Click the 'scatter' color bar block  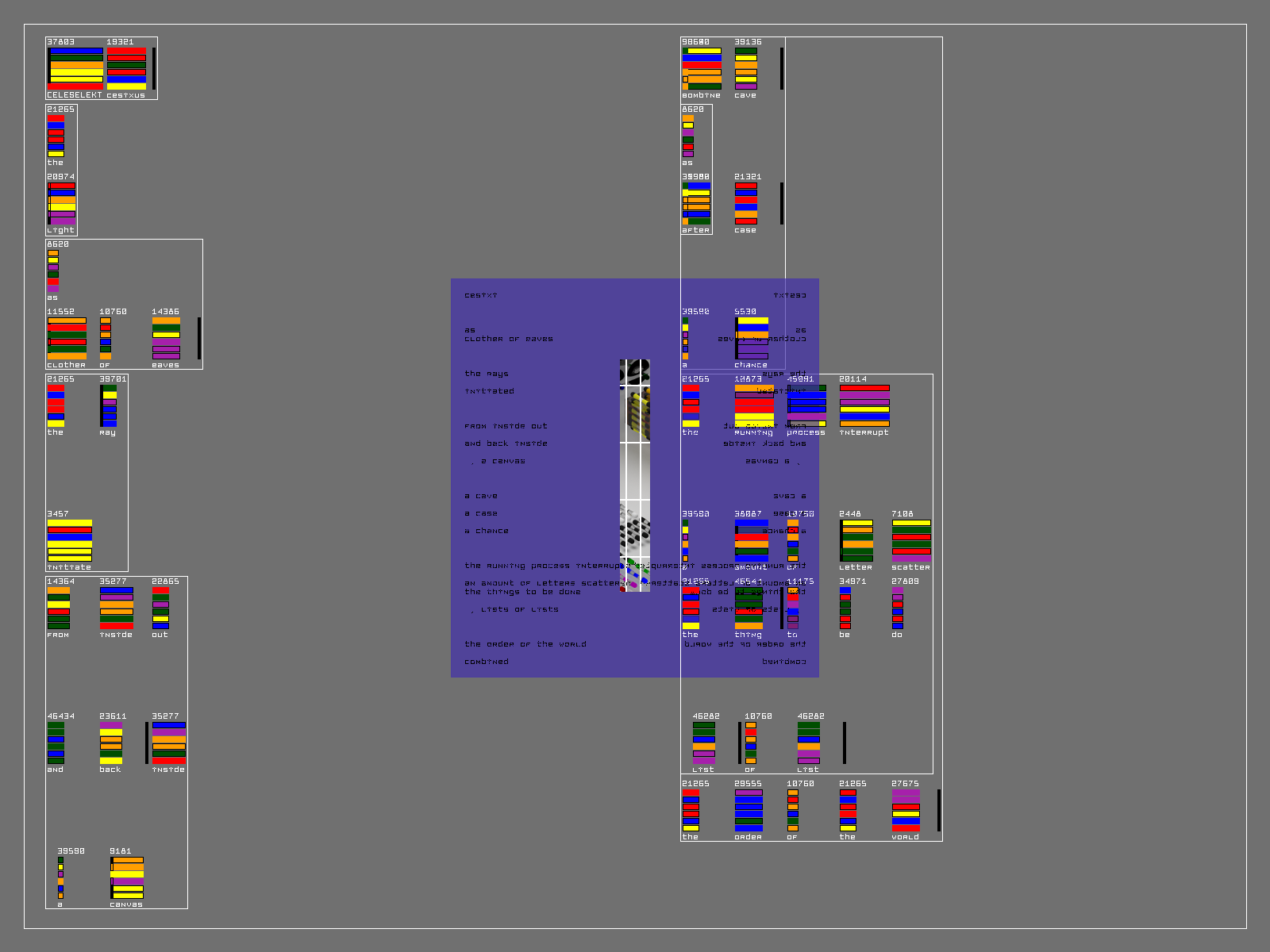910,541
